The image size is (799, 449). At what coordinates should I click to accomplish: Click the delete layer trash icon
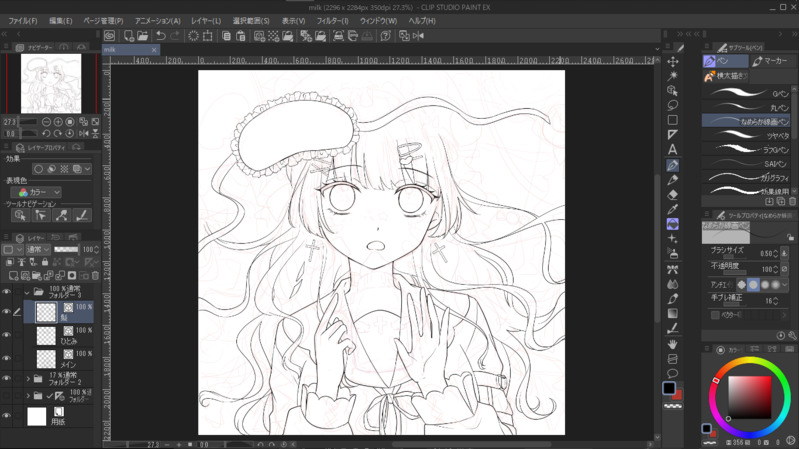tap(95, 276)
